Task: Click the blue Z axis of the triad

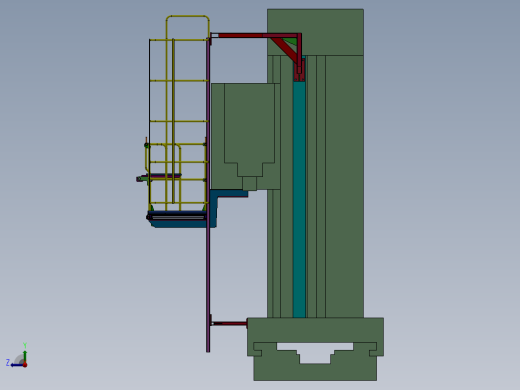Action: click(16, 365)
